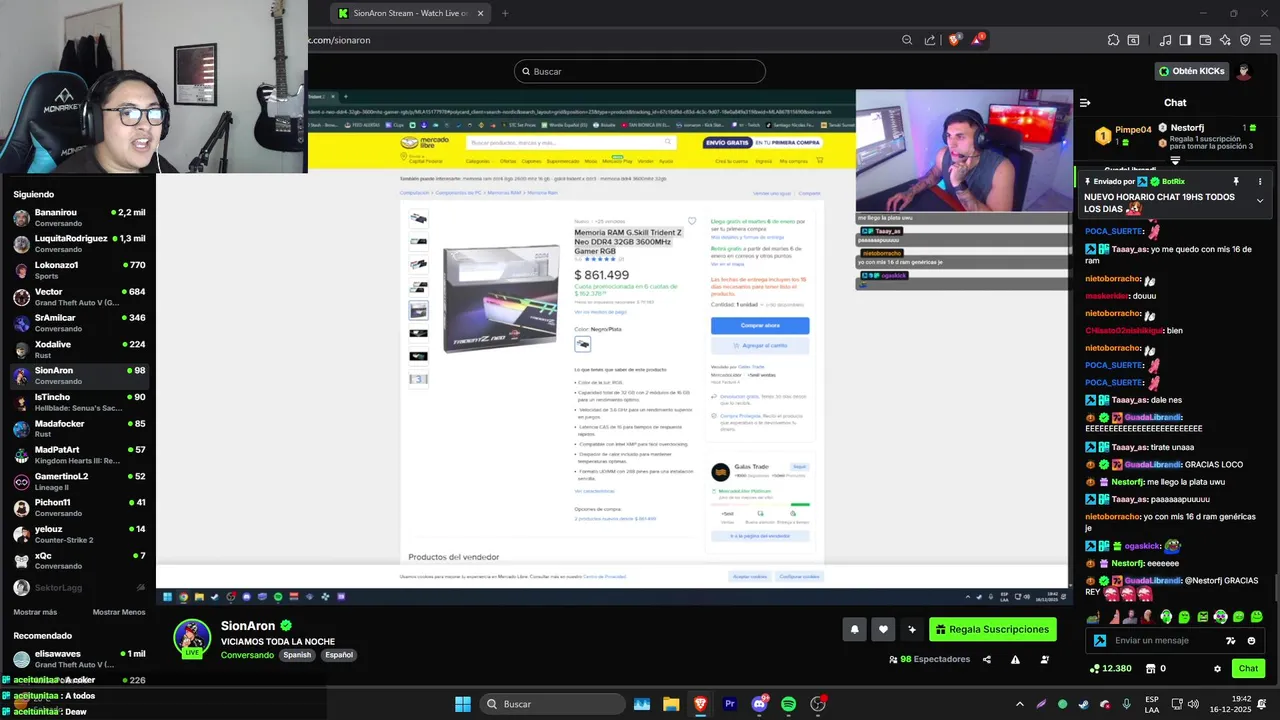Open new tab with plus button
Screen dimensions: 1280x720
point(505,13)
